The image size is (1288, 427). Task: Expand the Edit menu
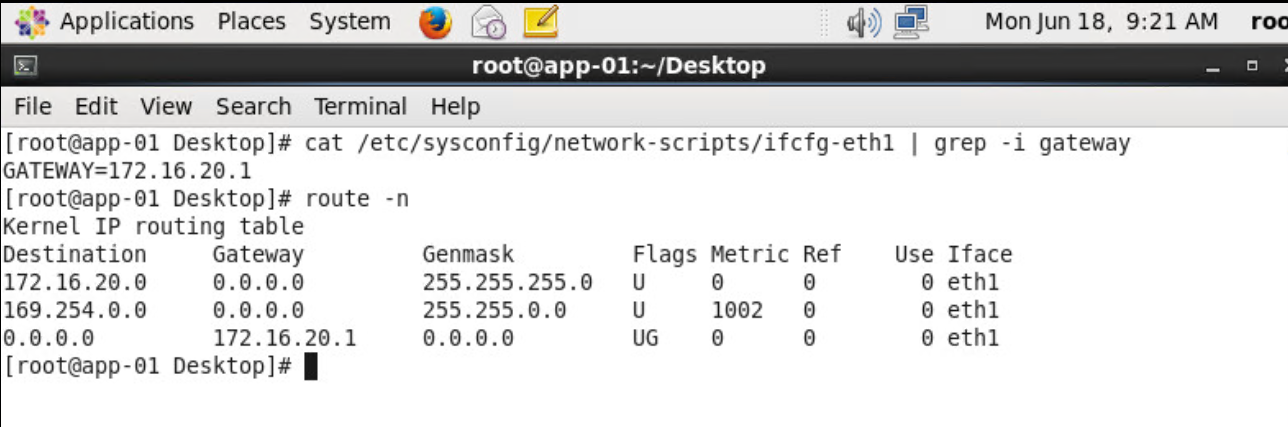click(96, 106)
